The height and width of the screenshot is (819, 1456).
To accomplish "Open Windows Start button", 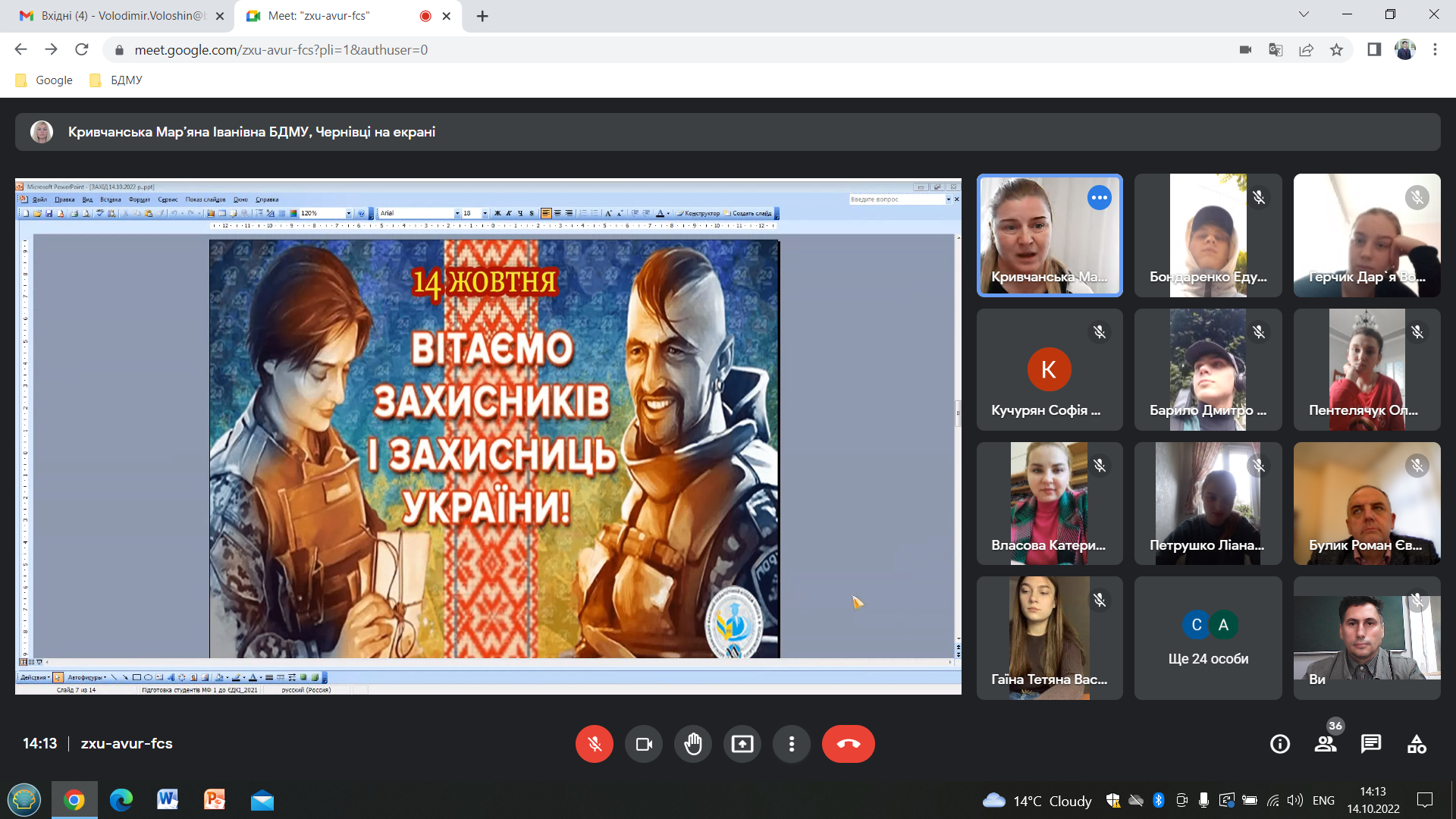I will coord(24,800).
